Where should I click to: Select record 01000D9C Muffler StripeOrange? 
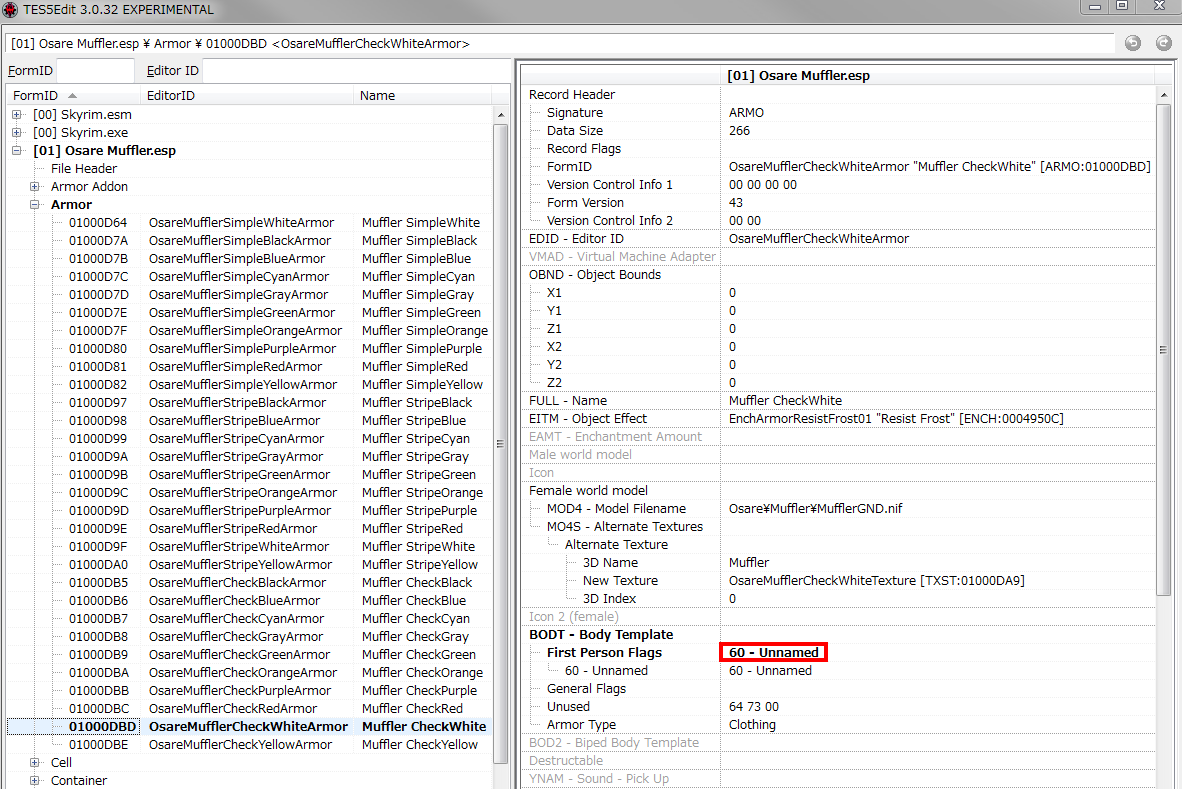click(x=249, y=493)
